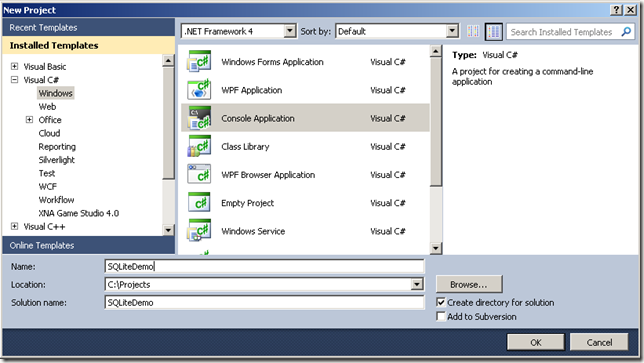Select the Test category in tree

point(47,173)
